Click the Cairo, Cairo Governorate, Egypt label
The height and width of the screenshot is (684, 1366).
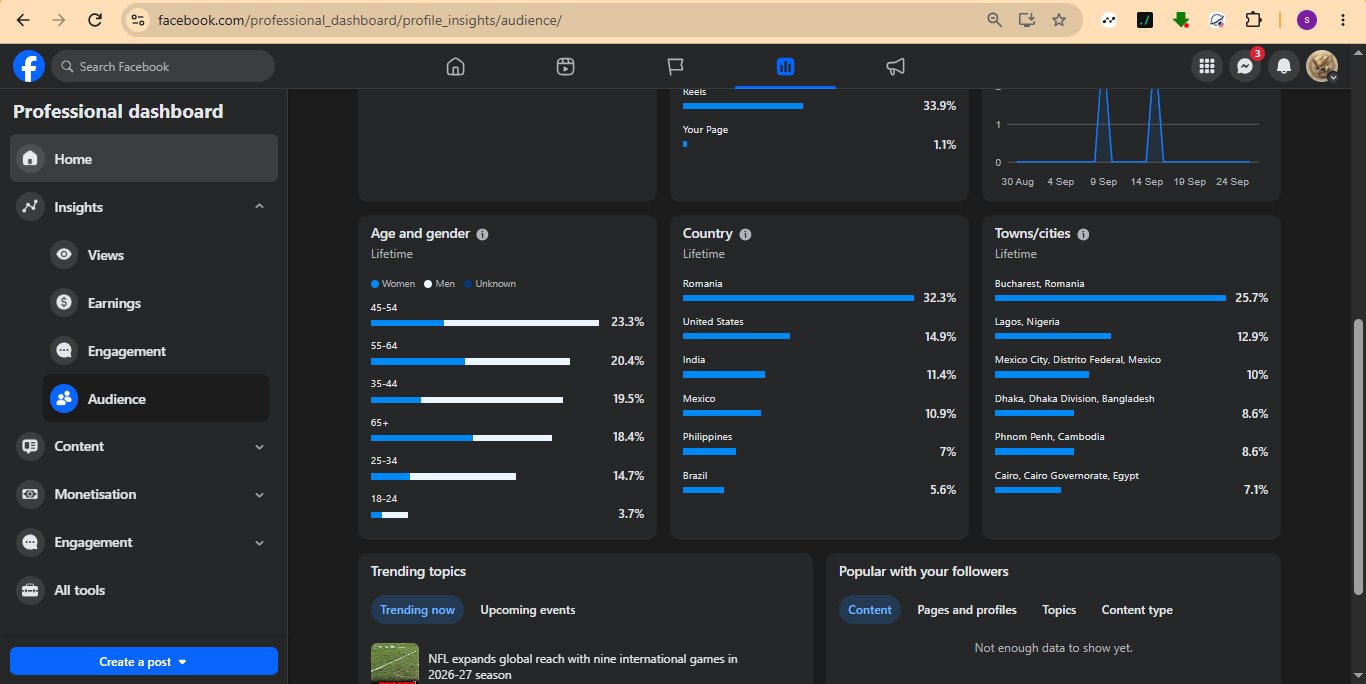[1067, 476]
